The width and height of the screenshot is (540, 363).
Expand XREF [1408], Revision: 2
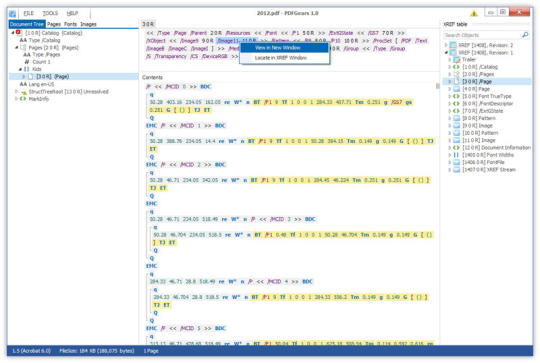coord(446,45)
